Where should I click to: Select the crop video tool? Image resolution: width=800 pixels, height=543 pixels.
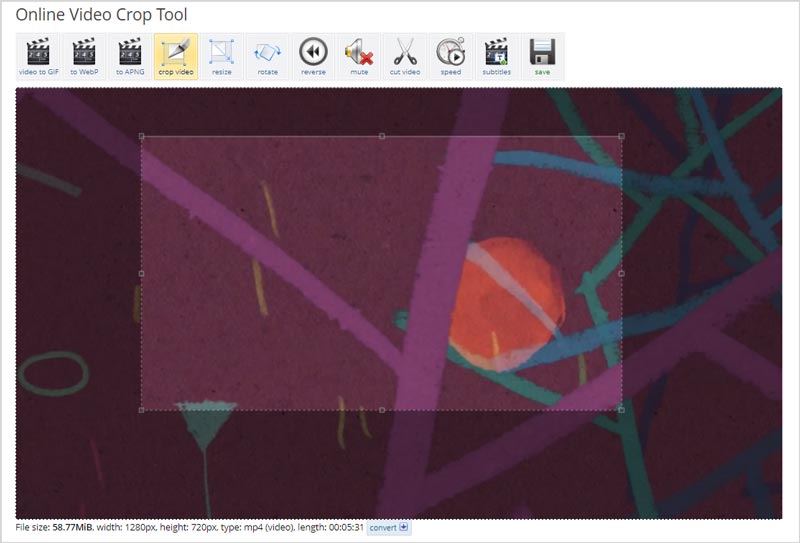pos(176,56)
